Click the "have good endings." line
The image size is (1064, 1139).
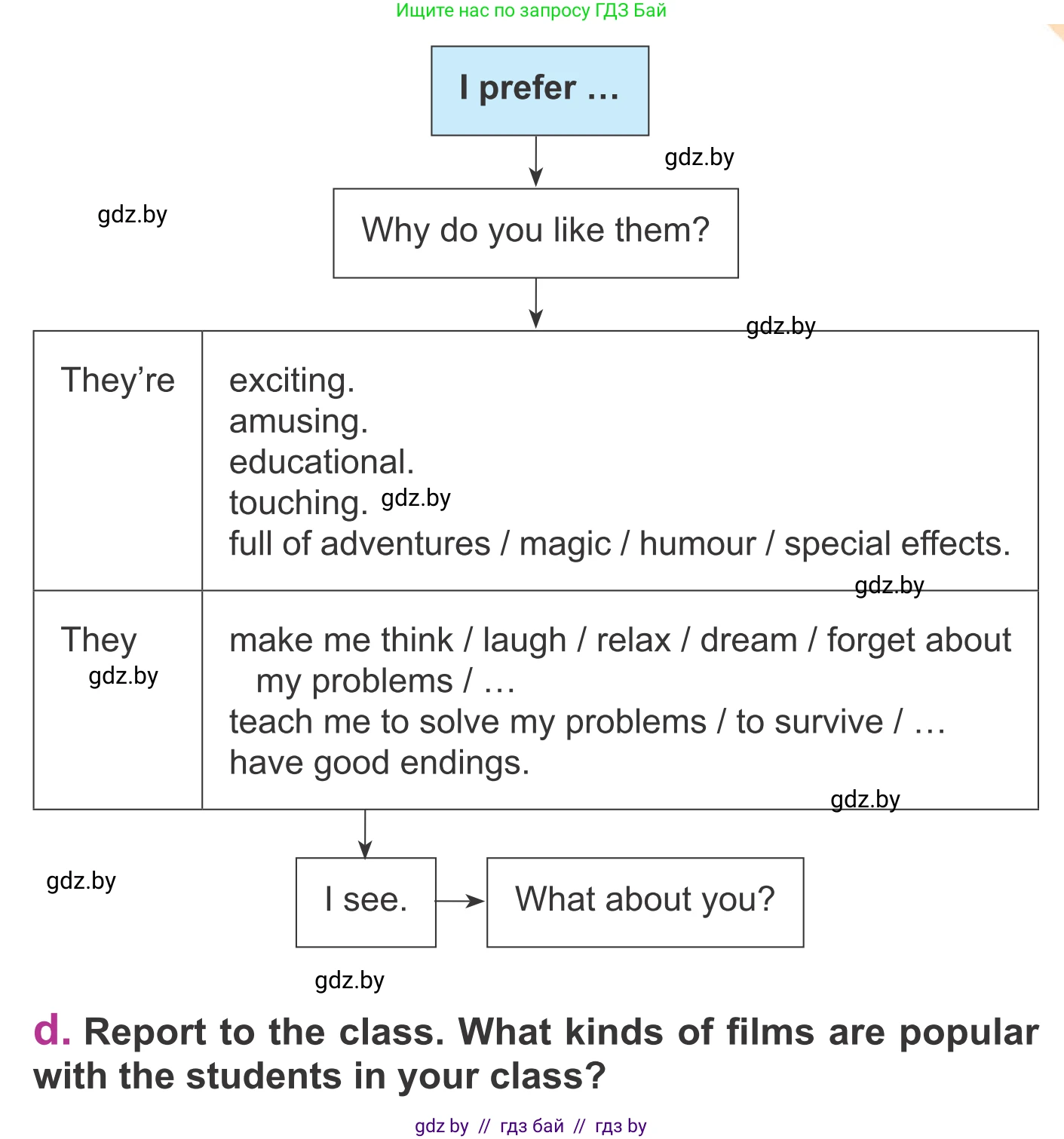[379, 763]
